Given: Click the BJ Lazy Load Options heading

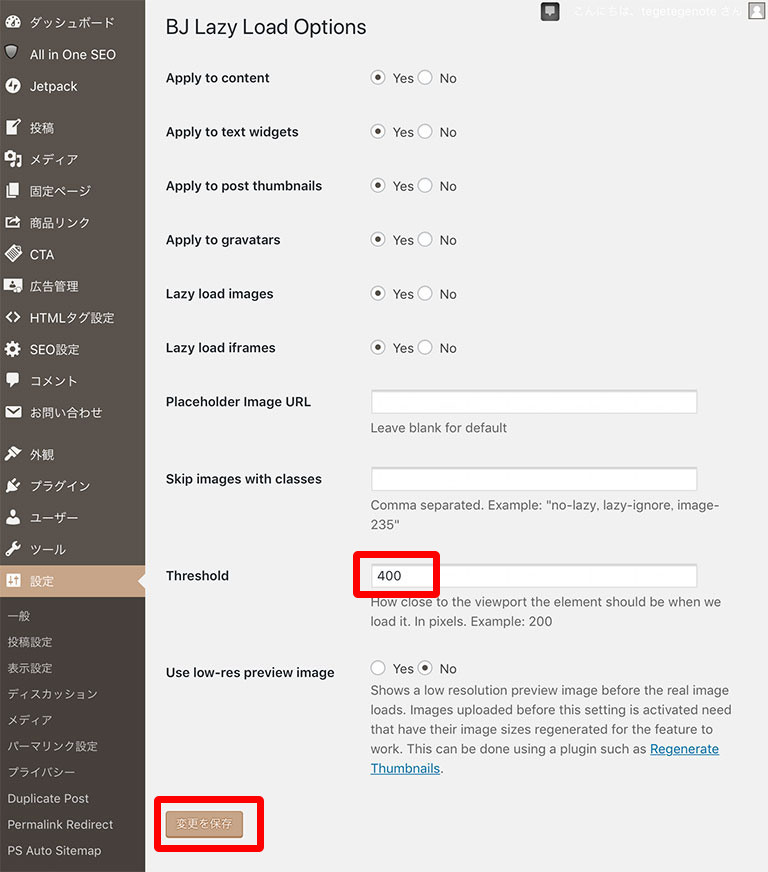Looking at the screenshot, I should 266,27.
